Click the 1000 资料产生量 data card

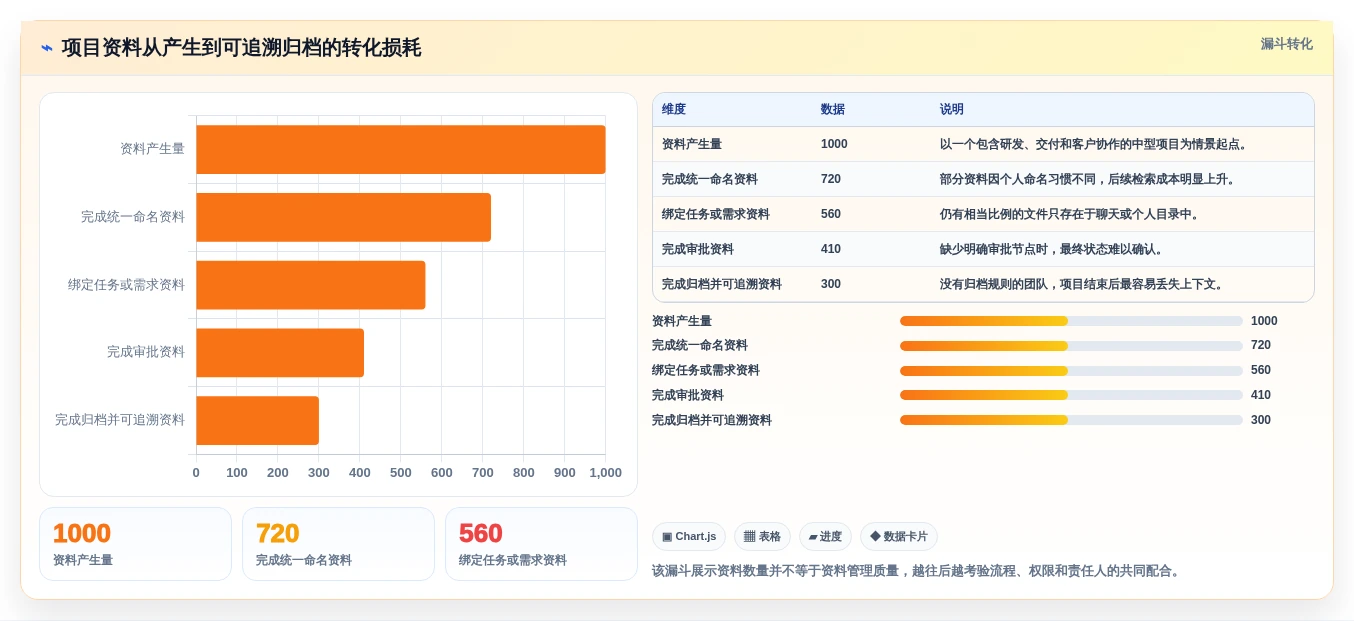(135, 544)
